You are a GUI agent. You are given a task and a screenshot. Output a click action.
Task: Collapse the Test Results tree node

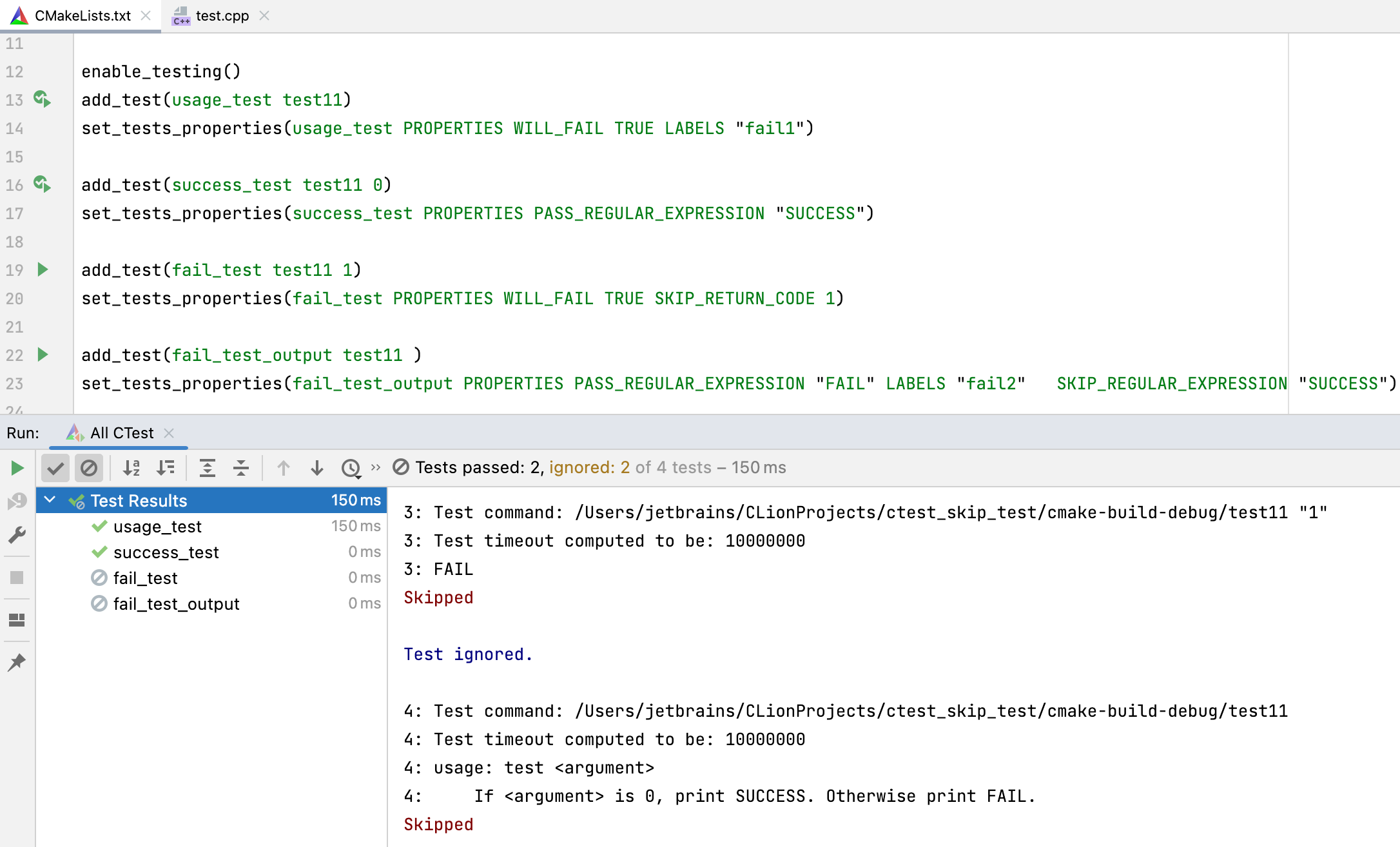(50, 500)
